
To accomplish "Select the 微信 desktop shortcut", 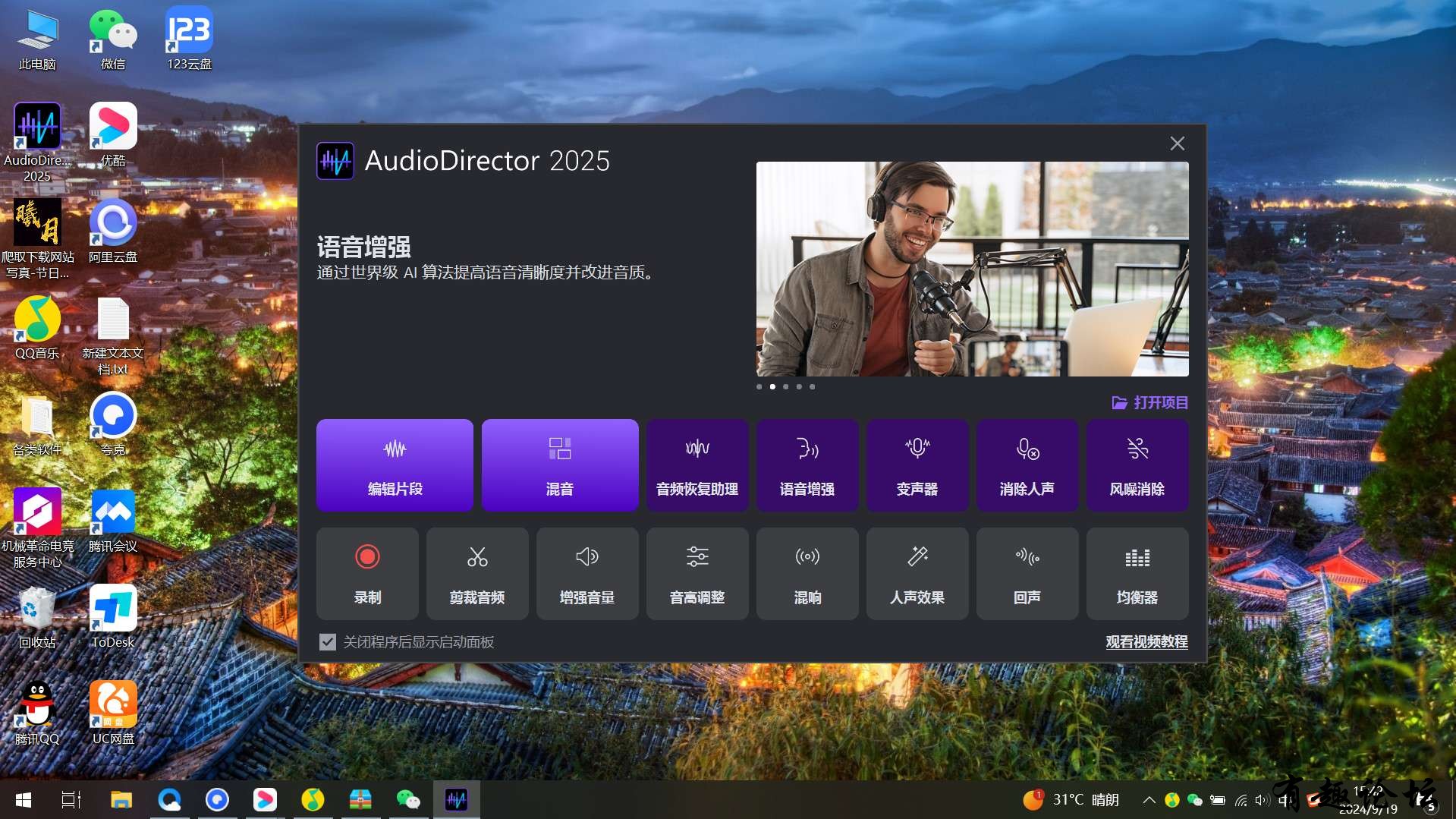I will [x=113, y=39].
